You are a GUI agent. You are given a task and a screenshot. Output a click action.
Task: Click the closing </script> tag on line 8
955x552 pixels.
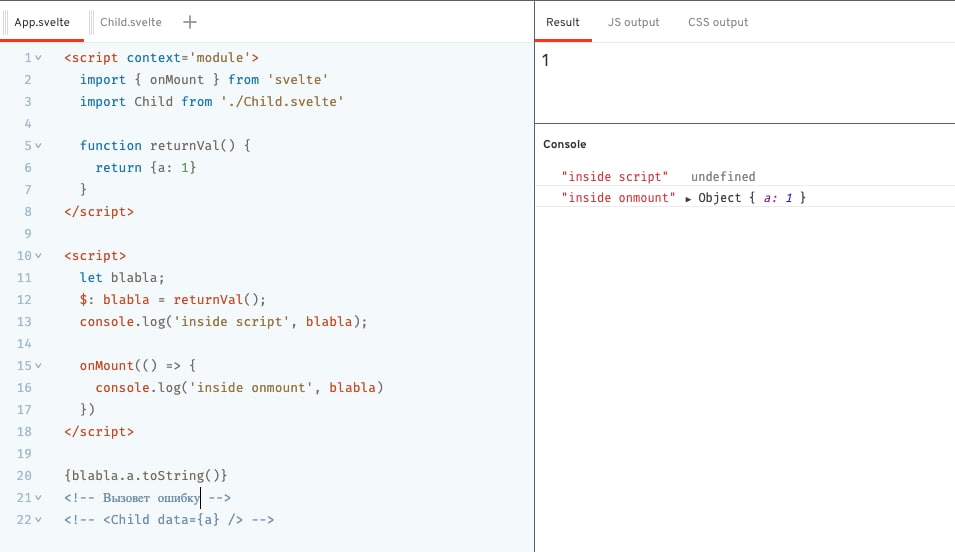coord(99,212)
